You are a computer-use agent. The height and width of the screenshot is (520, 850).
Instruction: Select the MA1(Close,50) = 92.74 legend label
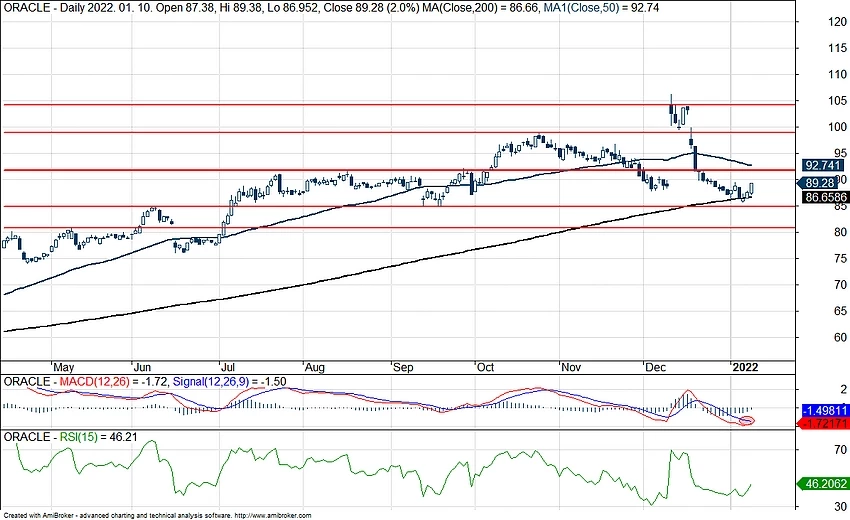[x=601, y=8]
